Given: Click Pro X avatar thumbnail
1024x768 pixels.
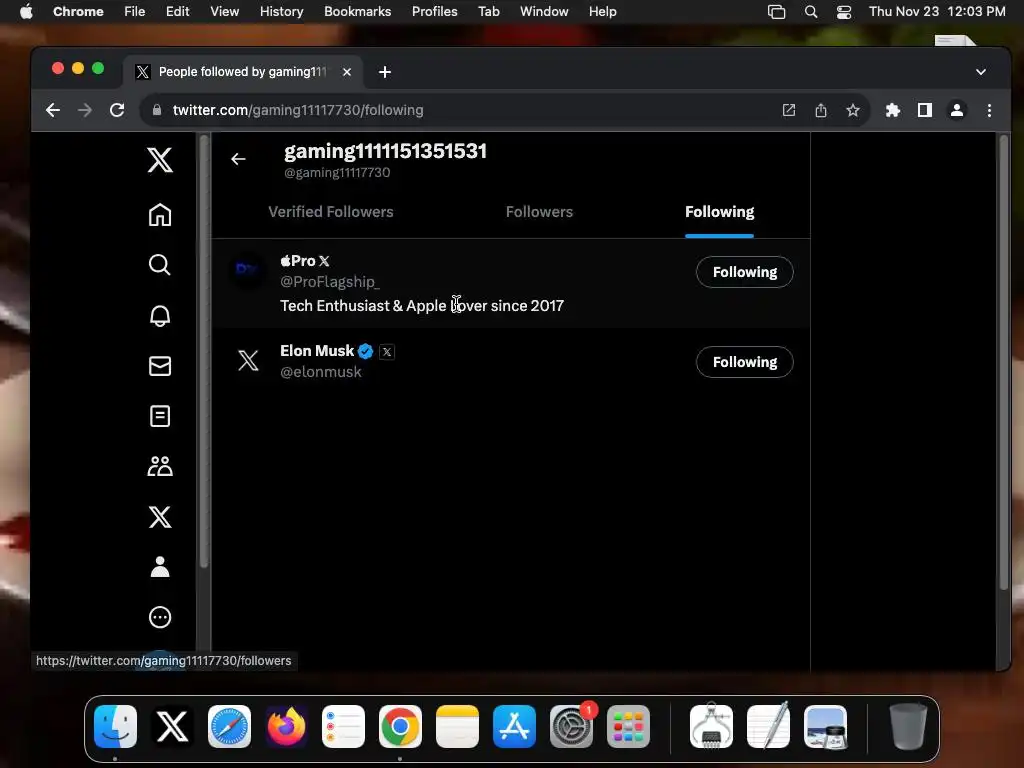Looking at the screenshot, I should 248,270.
